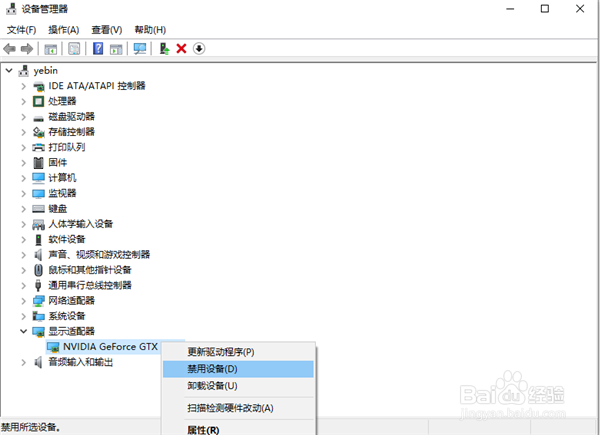Collapse the yebin root node
The height and width of the screenshot is (435, 600).
click(x=9, y=71)
